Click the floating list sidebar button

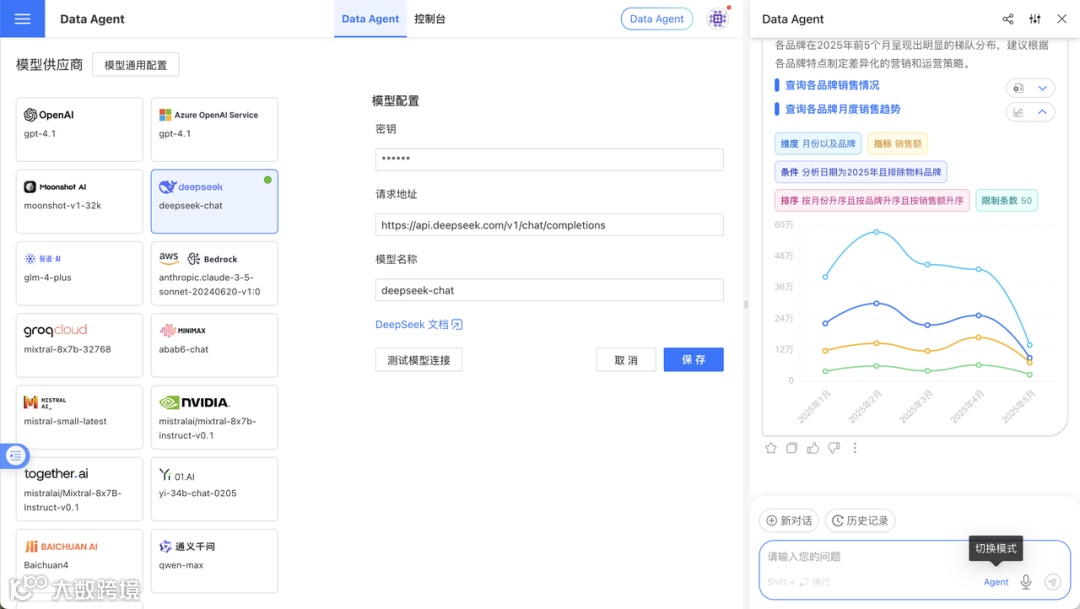tap(15, 455)
